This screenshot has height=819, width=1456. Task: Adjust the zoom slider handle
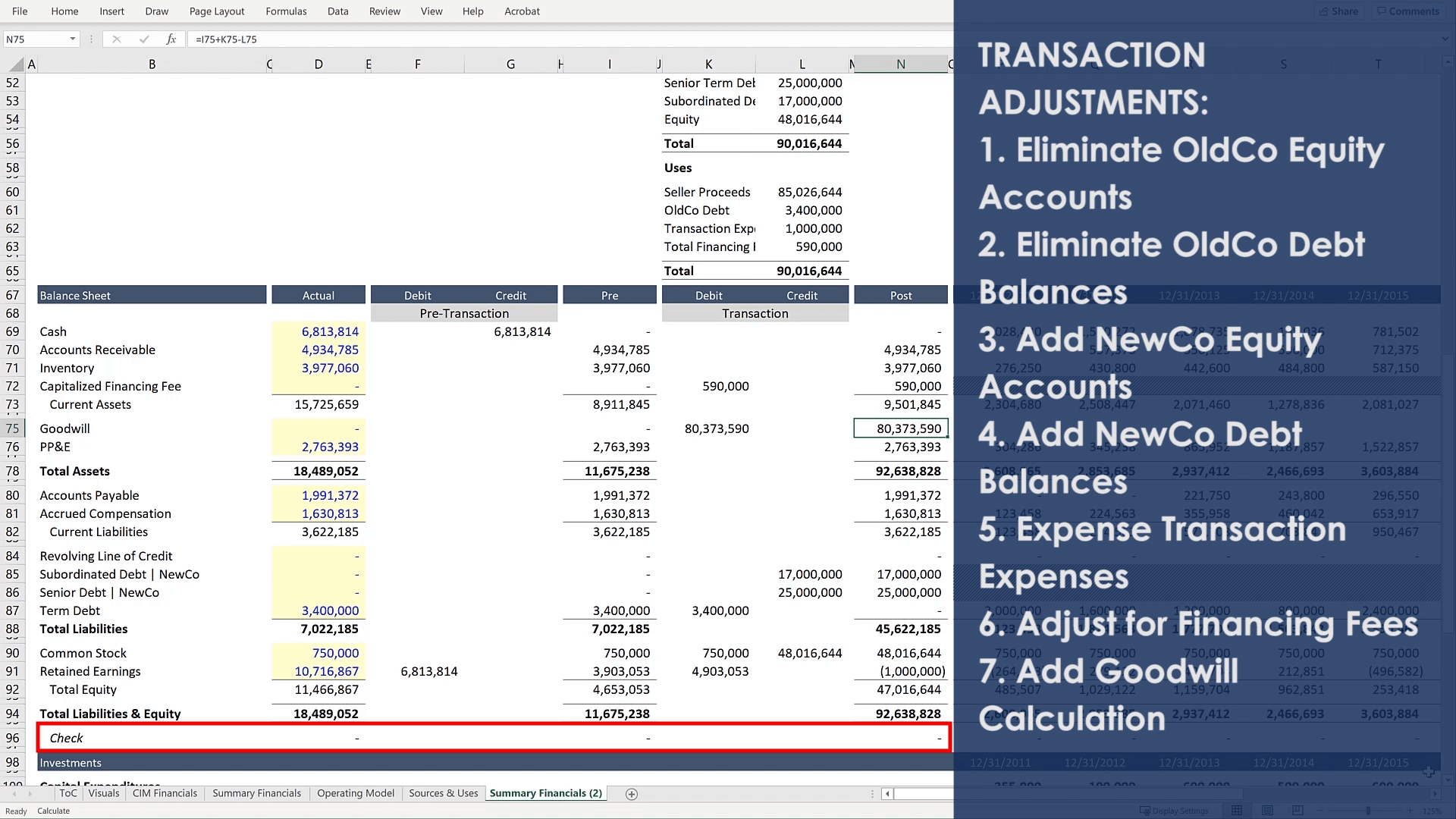pos(1369,811)
